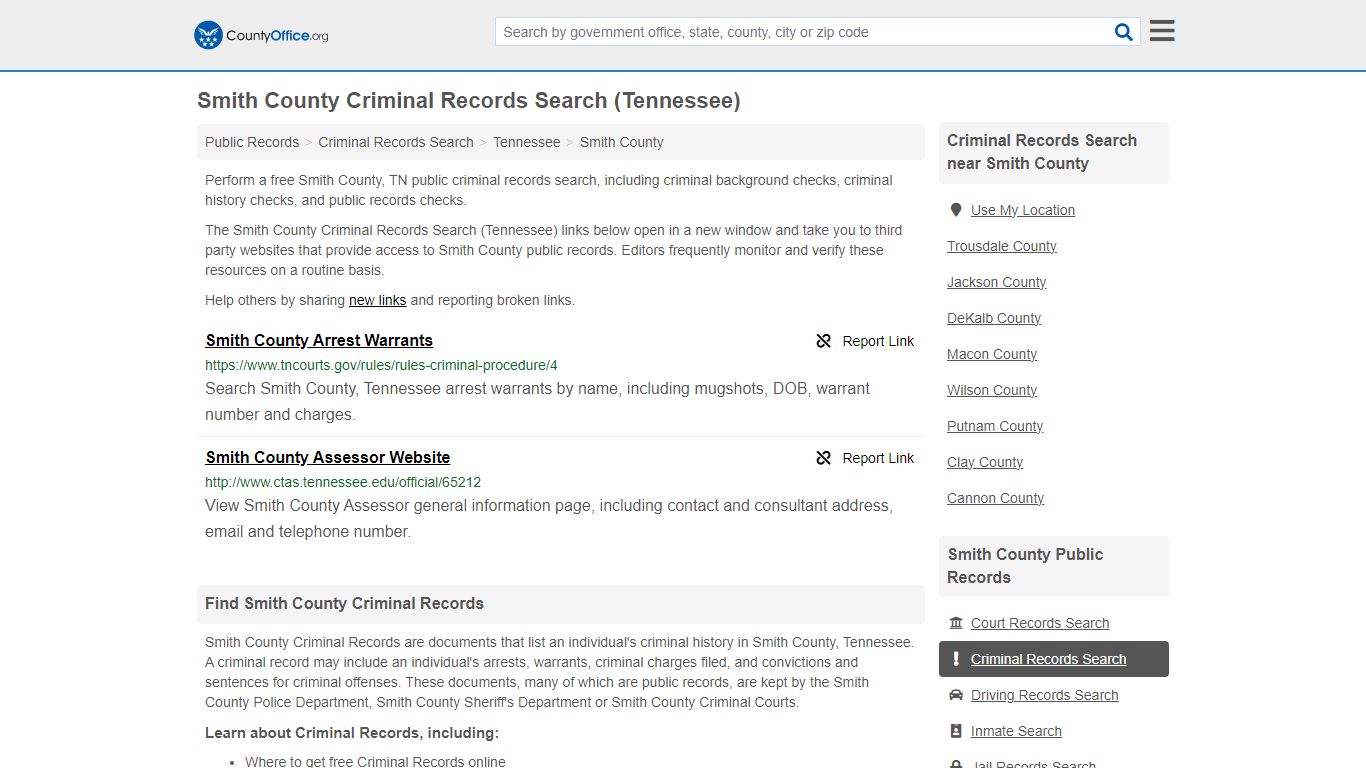
Task: Open Putnam County link
Action: [995, 426]
